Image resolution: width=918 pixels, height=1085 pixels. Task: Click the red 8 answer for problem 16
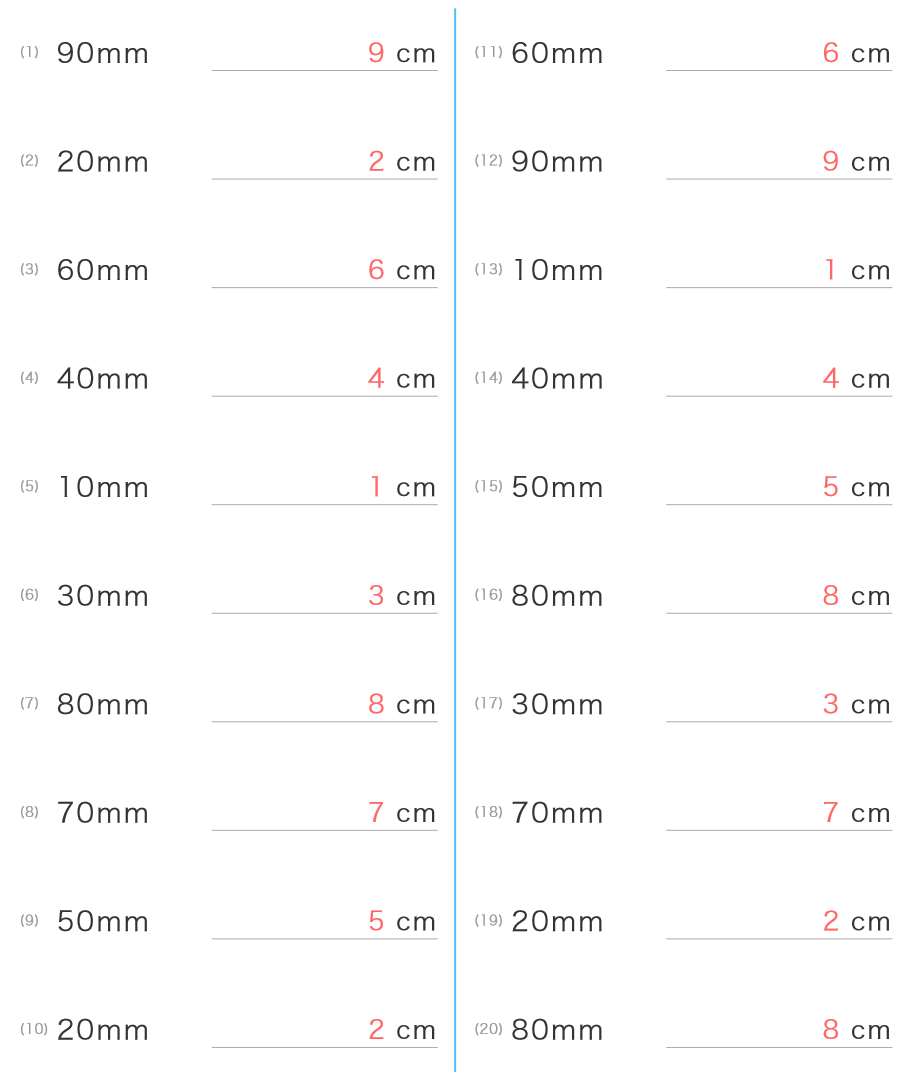click(830, 595)
